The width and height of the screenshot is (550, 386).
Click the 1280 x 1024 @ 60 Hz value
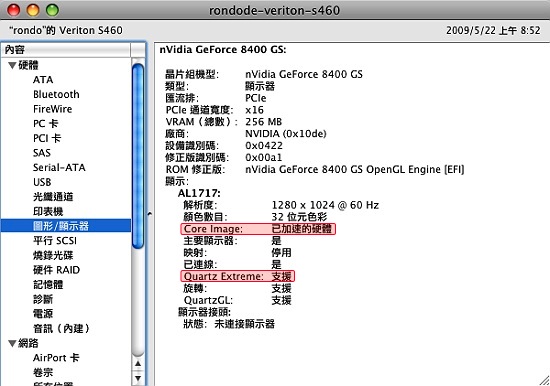pyautogui.click(x=325, y=205)
